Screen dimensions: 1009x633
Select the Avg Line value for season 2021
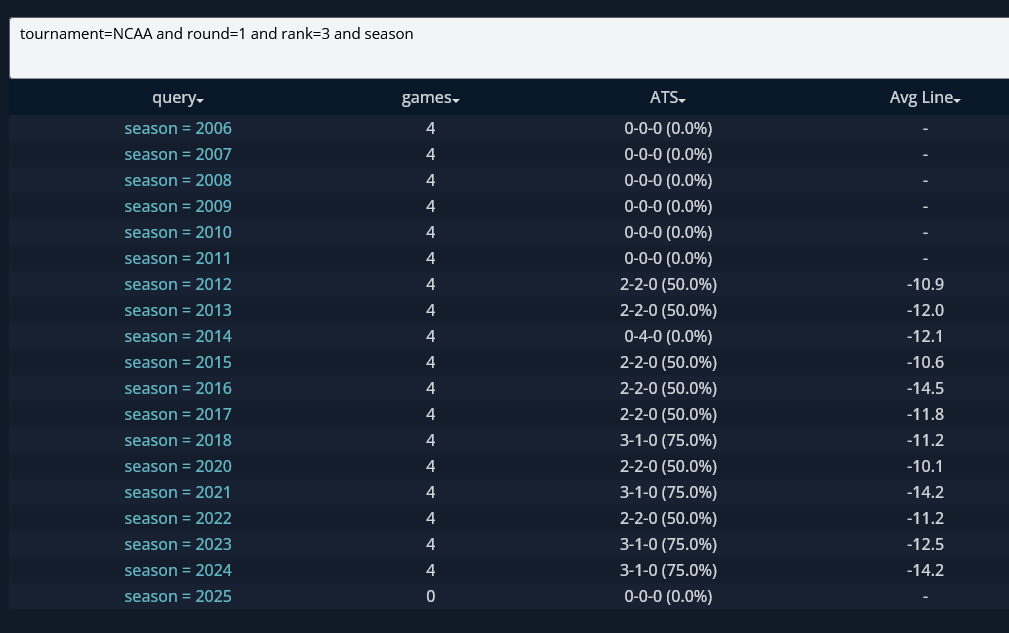925,493
